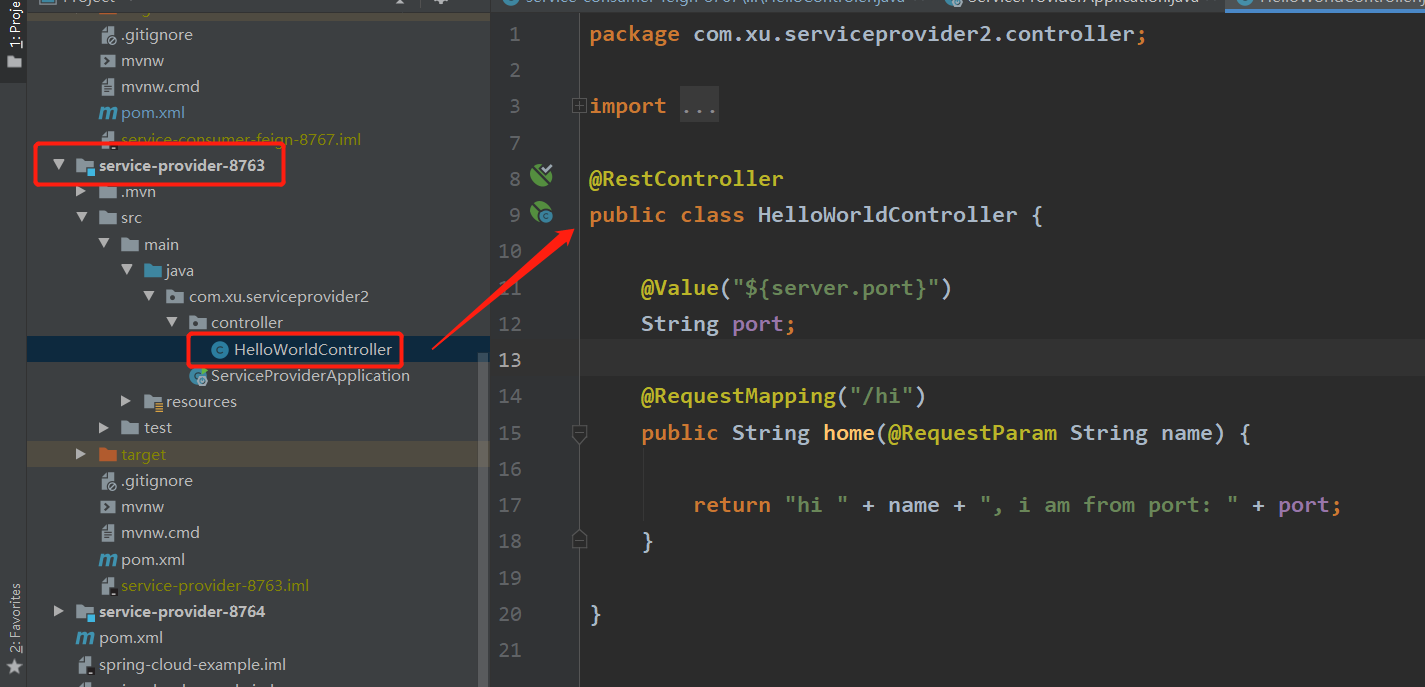The image size is (1425, 687).
Task: Collapse the main folder arrow
Action: click(104, 244)
